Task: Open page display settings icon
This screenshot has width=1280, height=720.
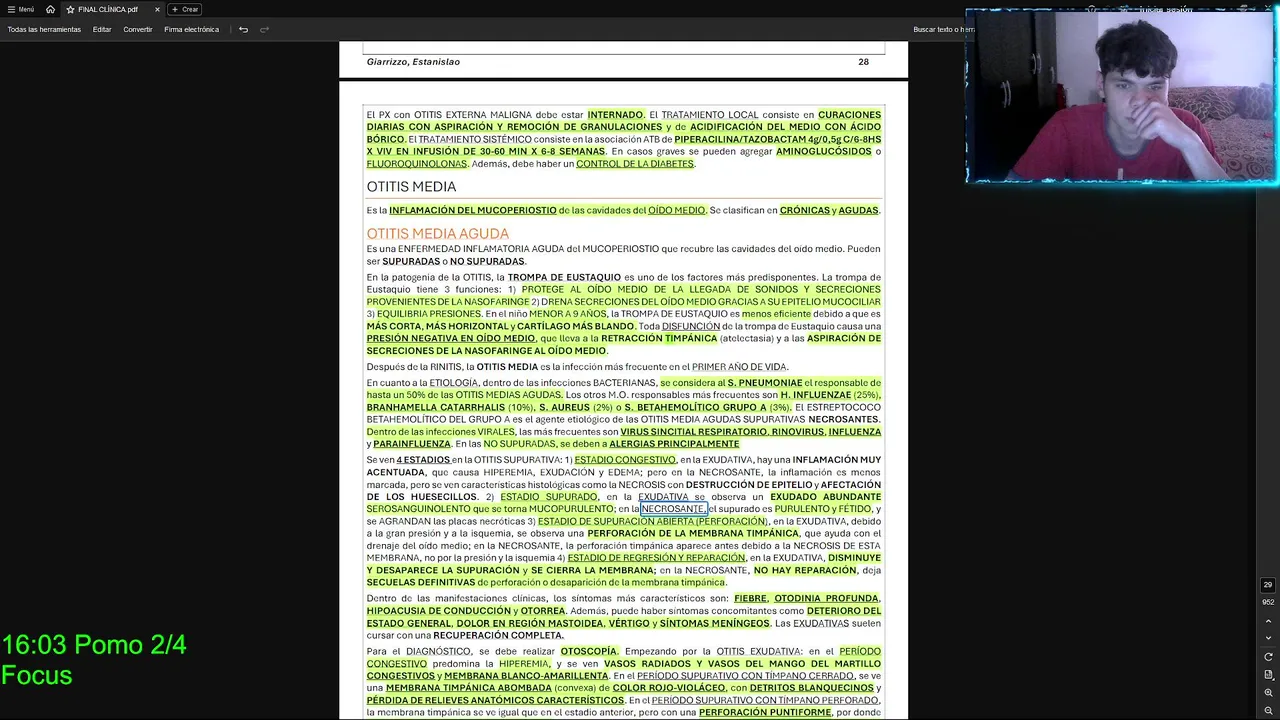Action: point(1268,675)
